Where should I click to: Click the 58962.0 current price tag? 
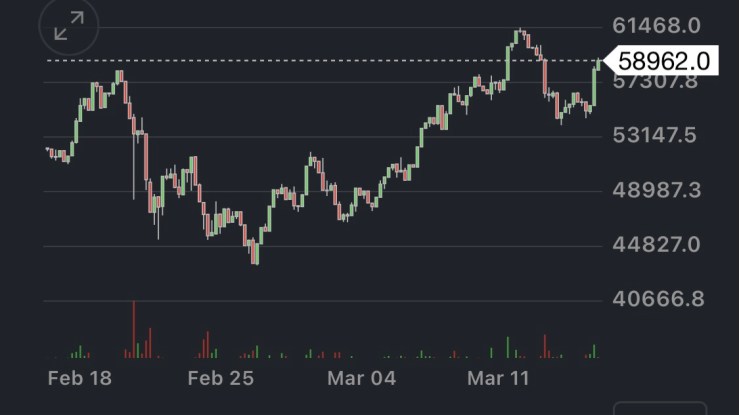point(663,61)
